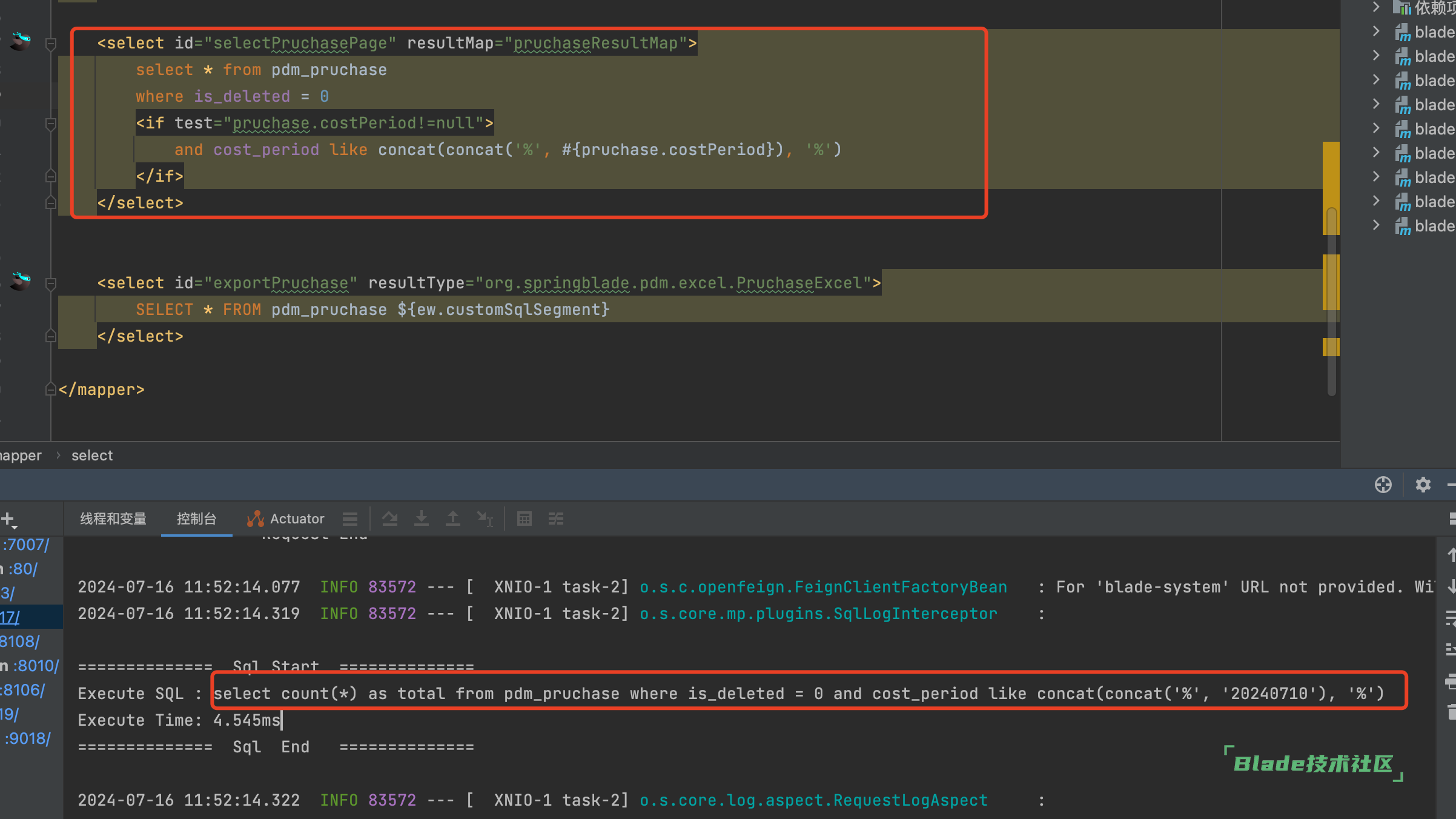Click the Step Into debugger icon

(422, 519)
